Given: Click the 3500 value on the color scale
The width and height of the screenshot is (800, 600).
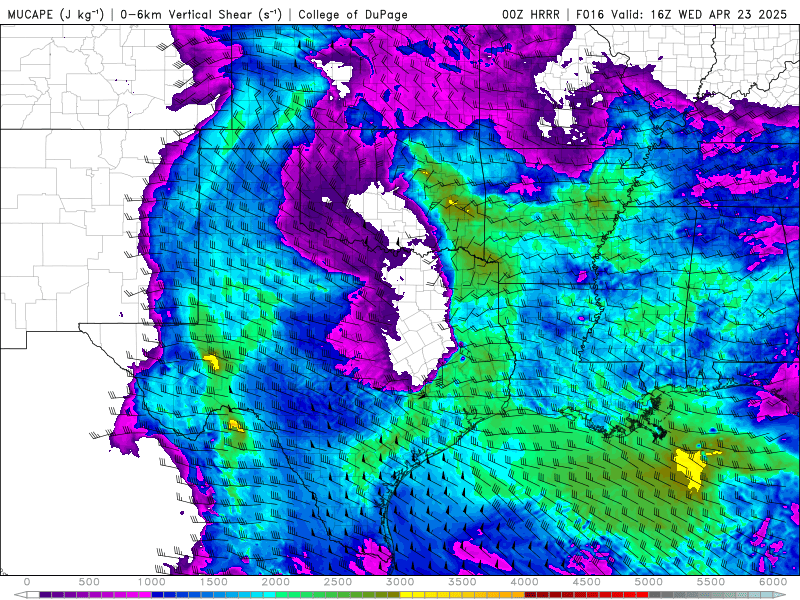Looking at the screenshot, I should 463,582.
